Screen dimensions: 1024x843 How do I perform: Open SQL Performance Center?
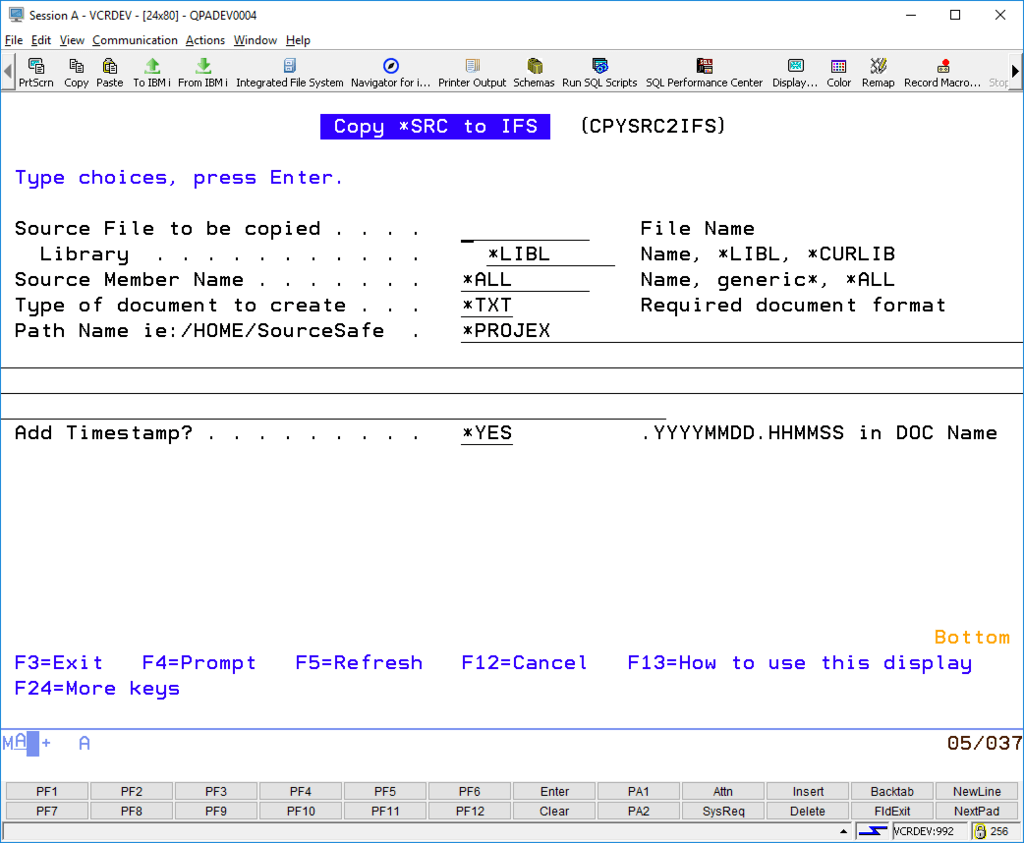pos(704,72)
